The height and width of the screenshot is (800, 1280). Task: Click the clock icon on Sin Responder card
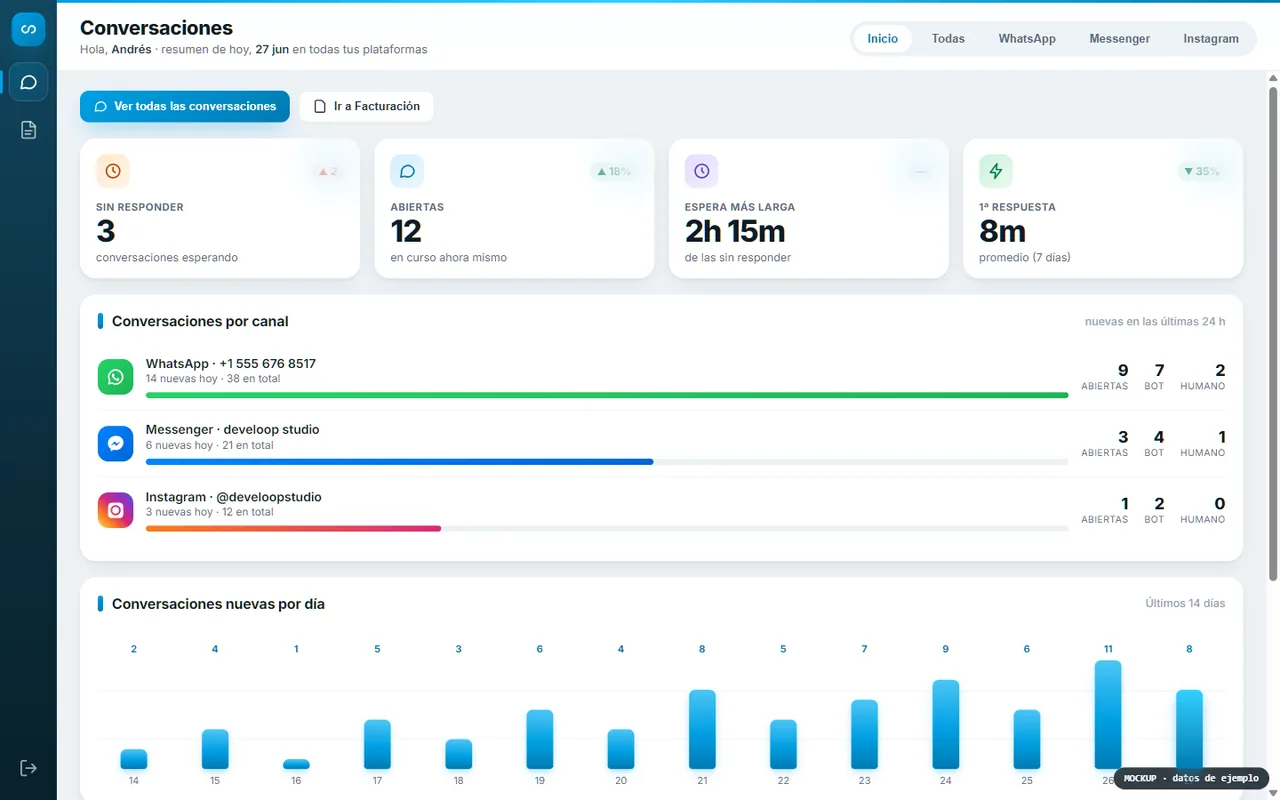click(x=113, y=171)
